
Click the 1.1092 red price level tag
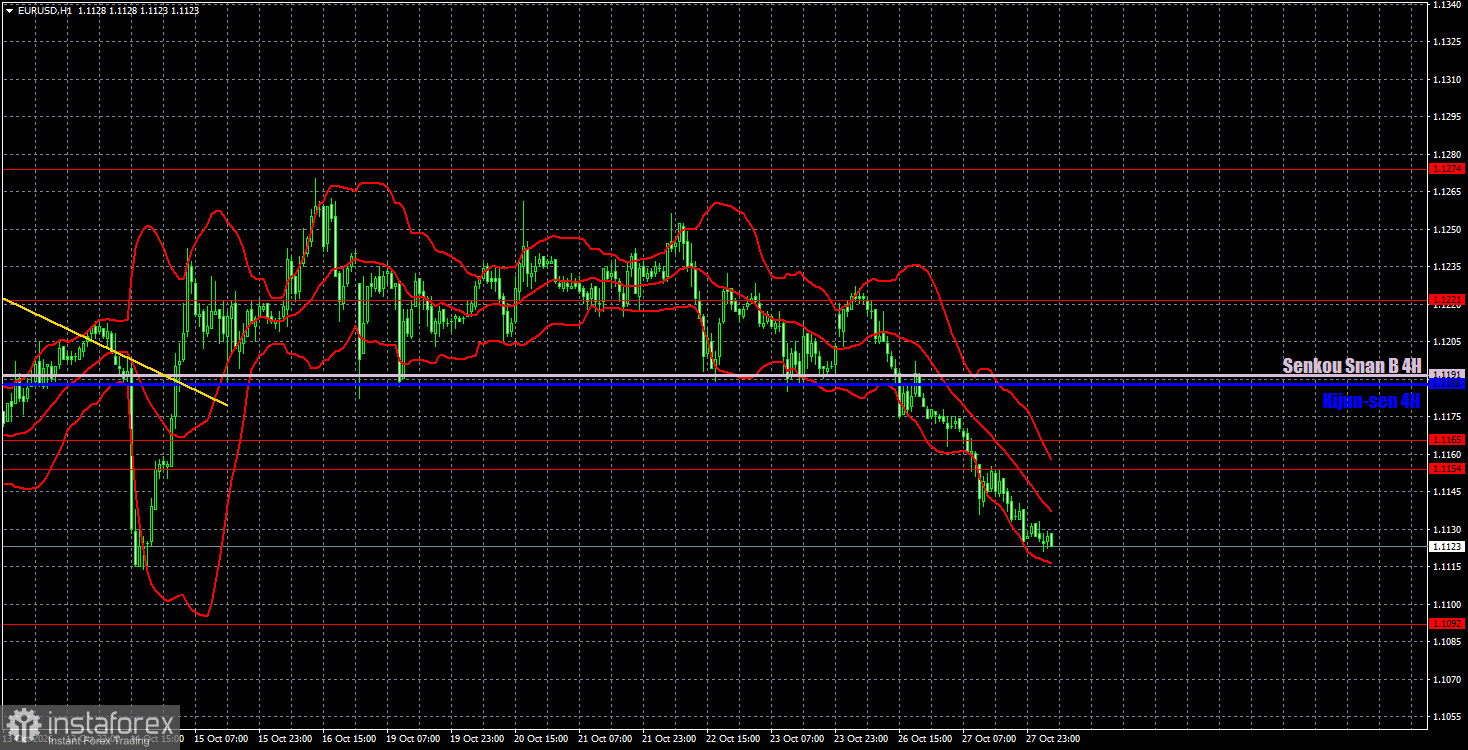(x=1447, y=623)
